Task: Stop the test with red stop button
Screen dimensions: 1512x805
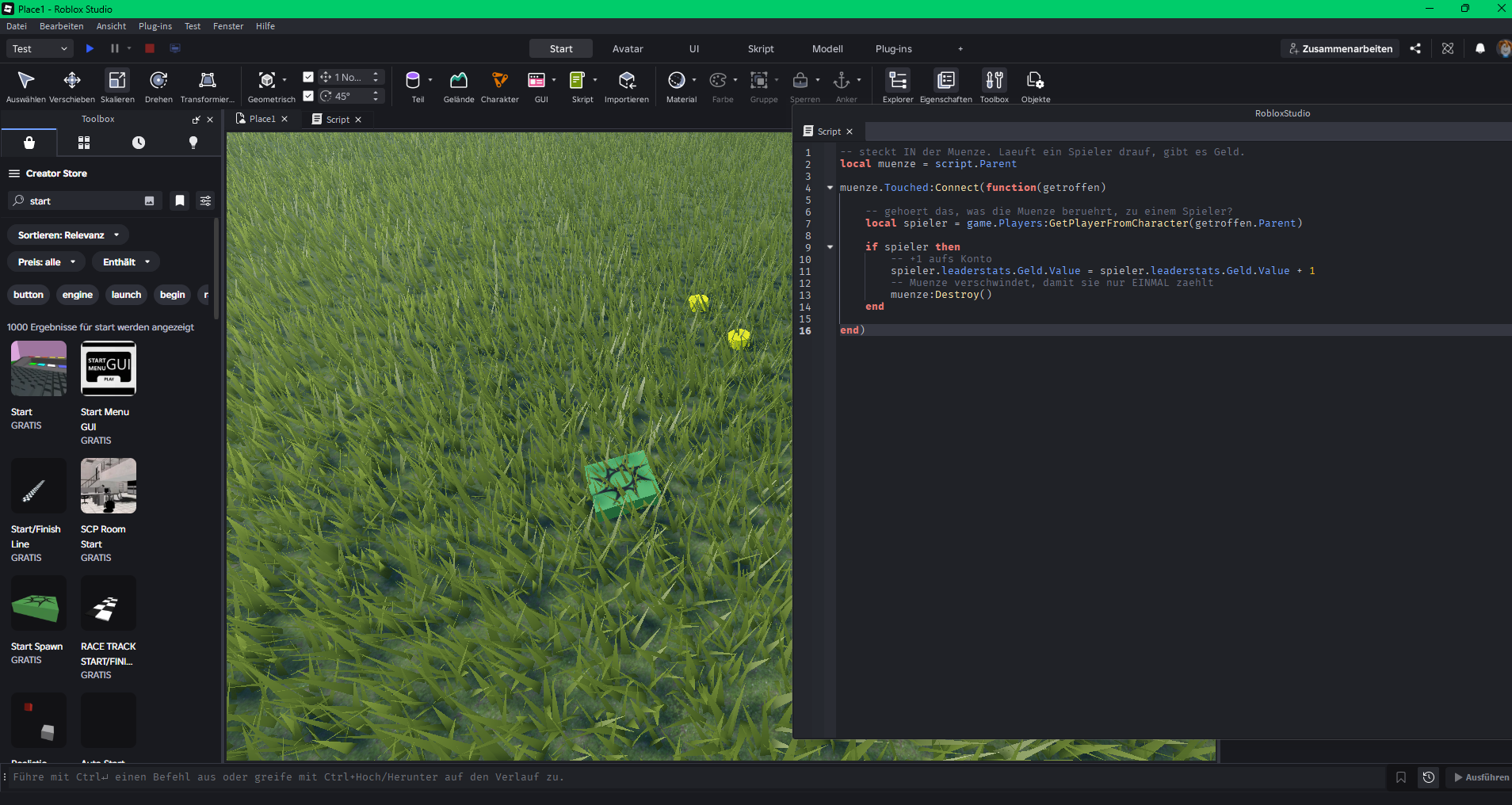Action: (150, 48)
